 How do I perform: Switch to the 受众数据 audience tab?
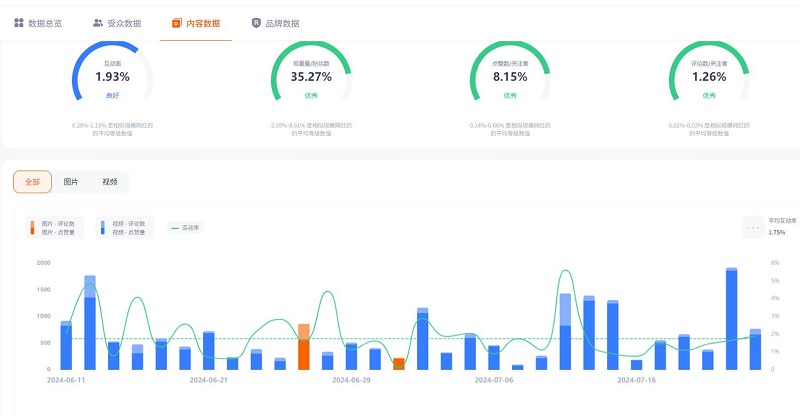[x=116, y=22]
